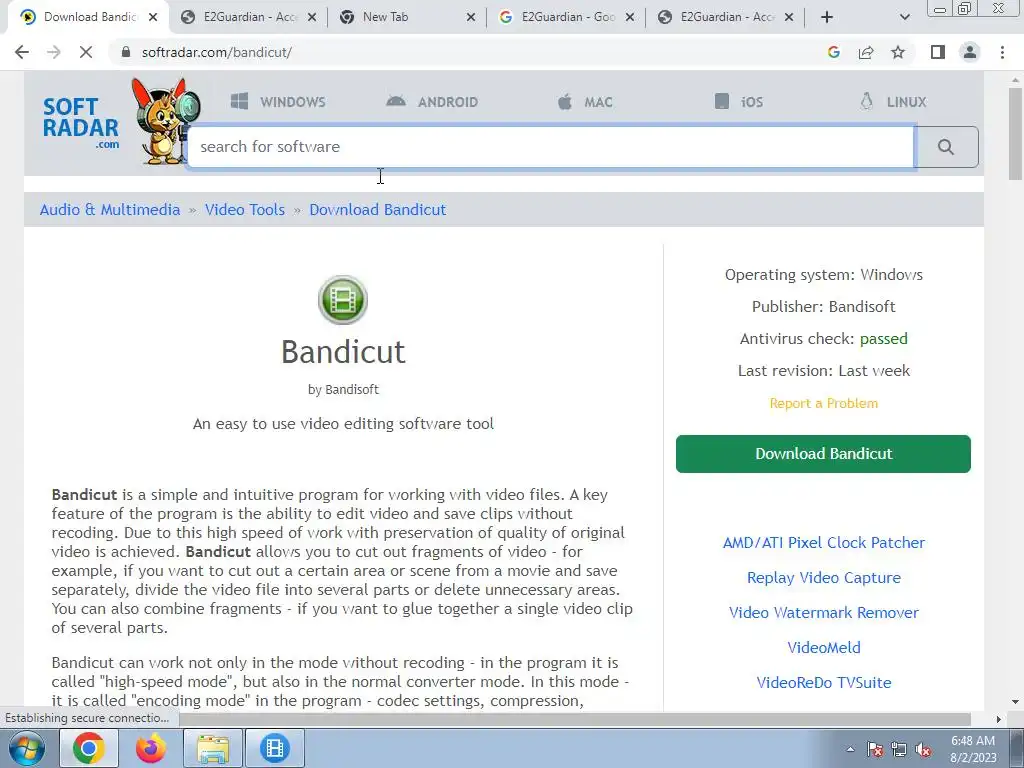Show hidden tray icons arrow

[850, 749]
